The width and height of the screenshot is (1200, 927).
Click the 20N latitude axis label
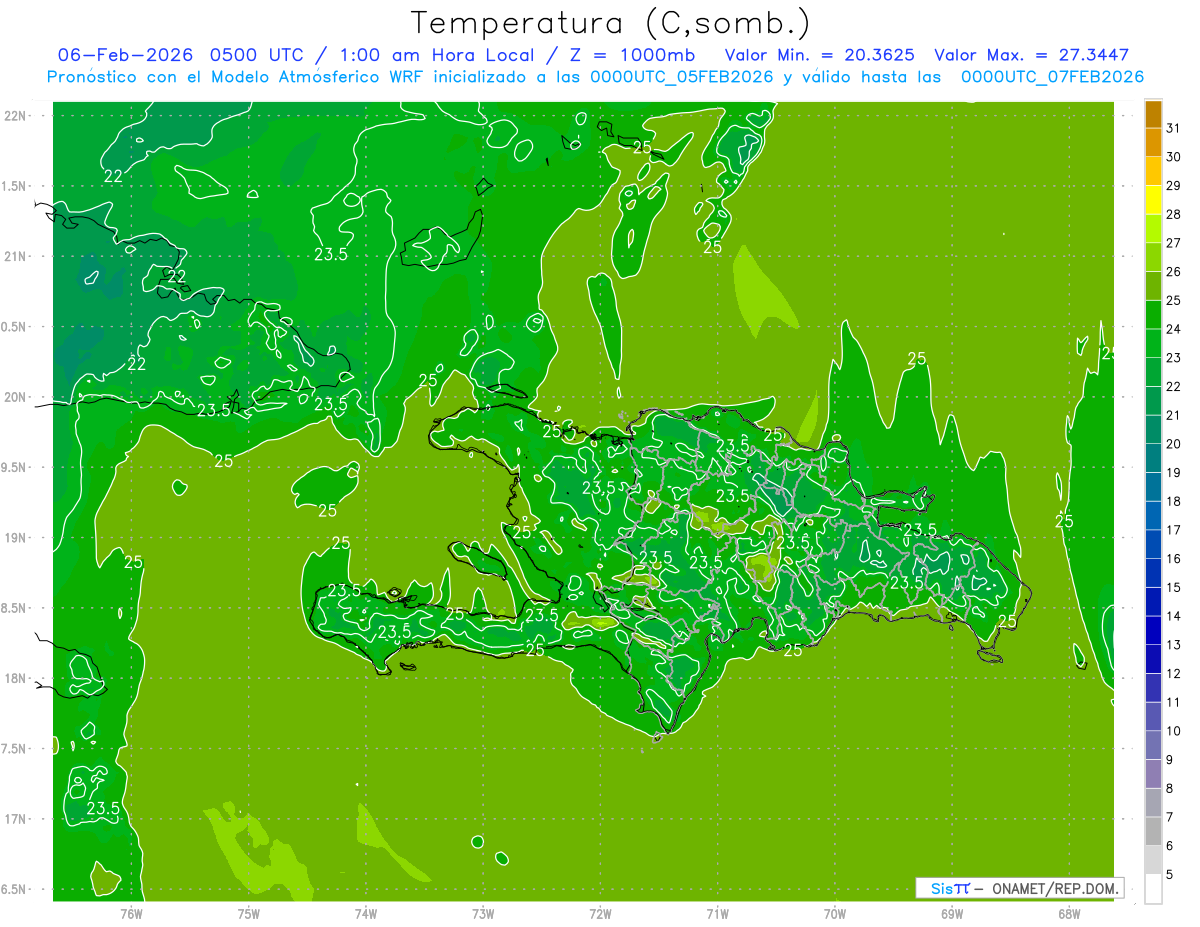pos(15,397)
